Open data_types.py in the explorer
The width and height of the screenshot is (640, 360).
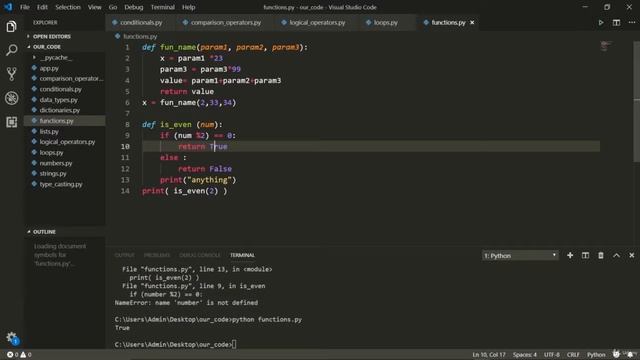pyautogui.click(x=58, y=100)
